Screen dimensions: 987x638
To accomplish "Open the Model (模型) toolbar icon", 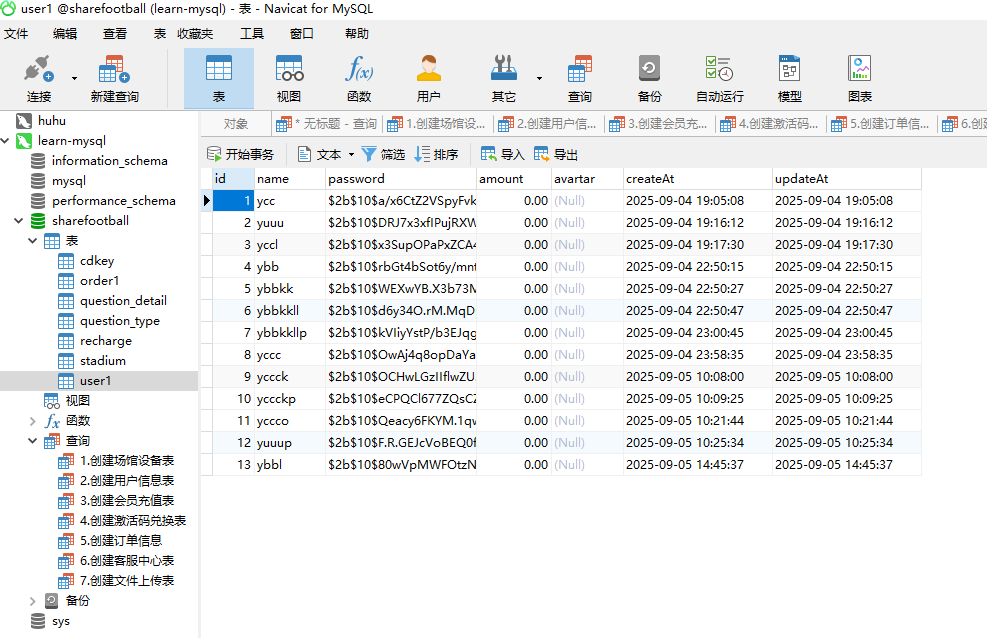I will click(x=789, y=78).
